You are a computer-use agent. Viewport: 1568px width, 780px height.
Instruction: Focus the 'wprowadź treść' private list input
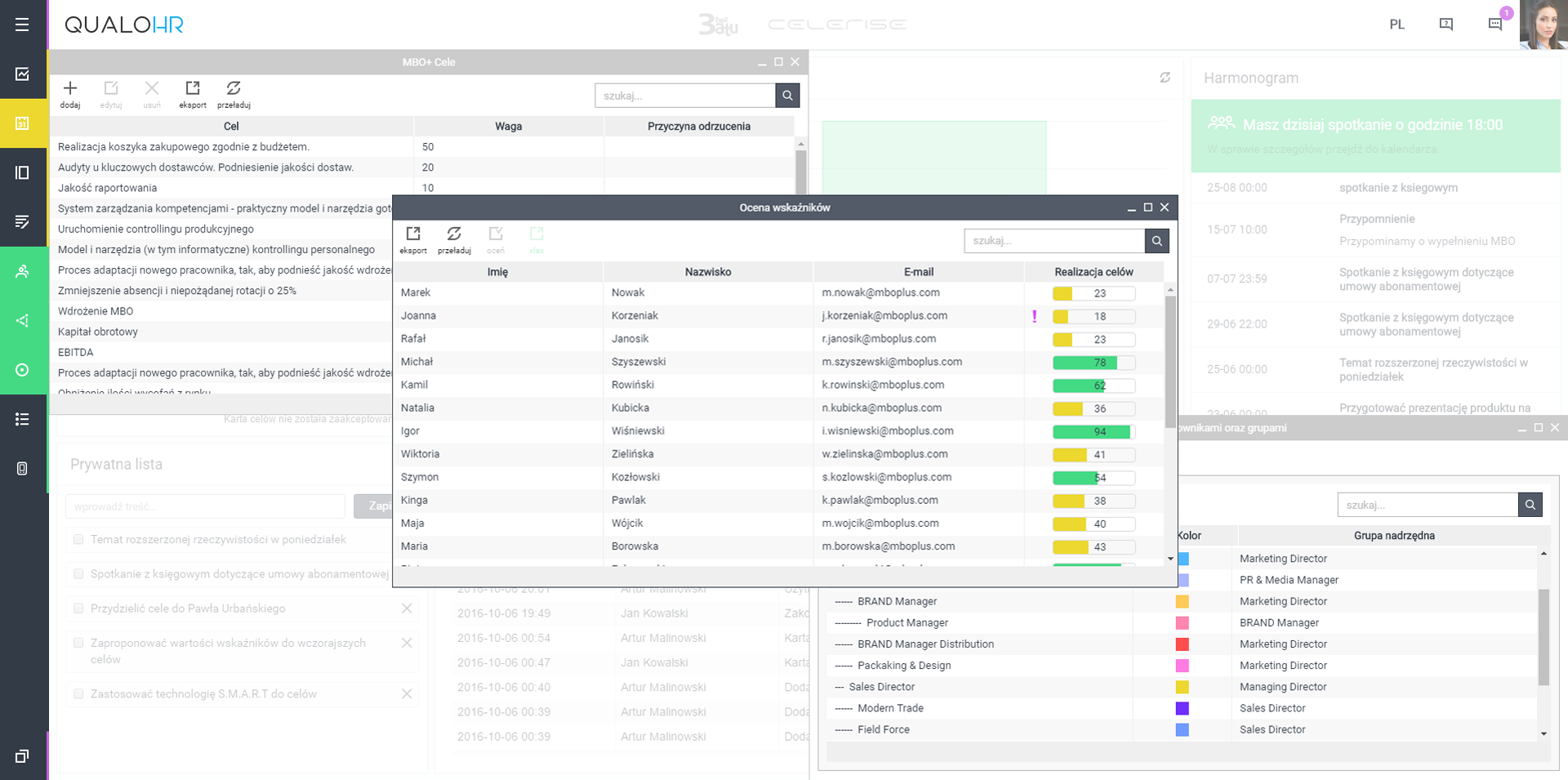(x=205, y=506)
